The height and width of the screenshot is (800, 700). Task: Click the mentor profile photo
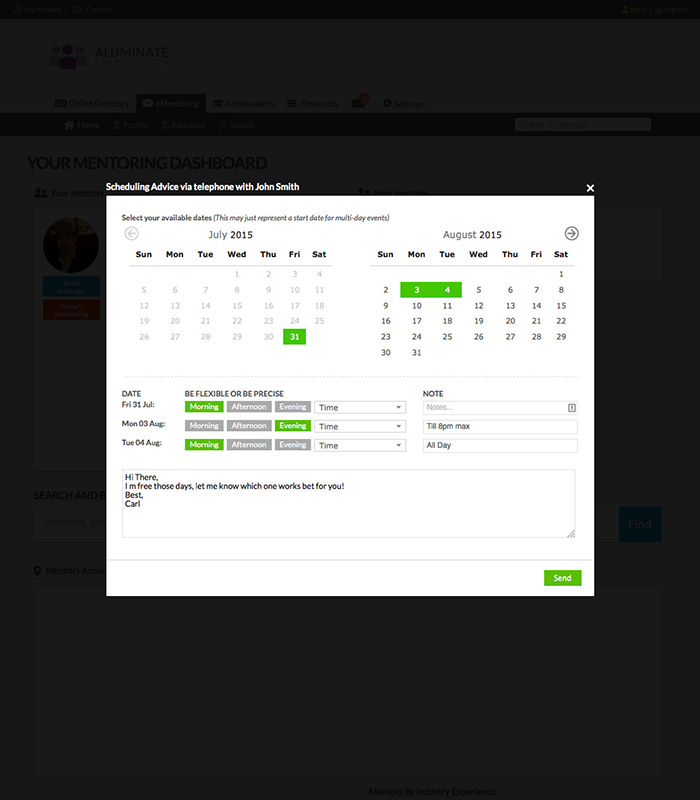[x=71, y=245]
